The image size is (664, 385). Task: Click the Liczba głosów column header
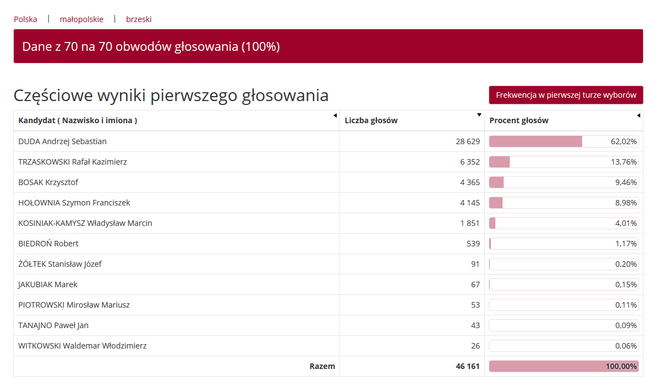pos(371,120)
